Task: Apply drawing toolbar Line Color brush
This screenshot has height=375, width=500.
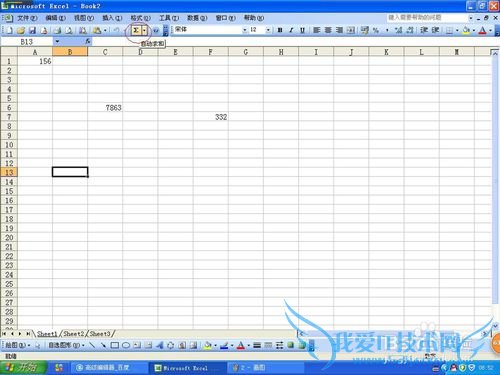Action: coord(224,345)
